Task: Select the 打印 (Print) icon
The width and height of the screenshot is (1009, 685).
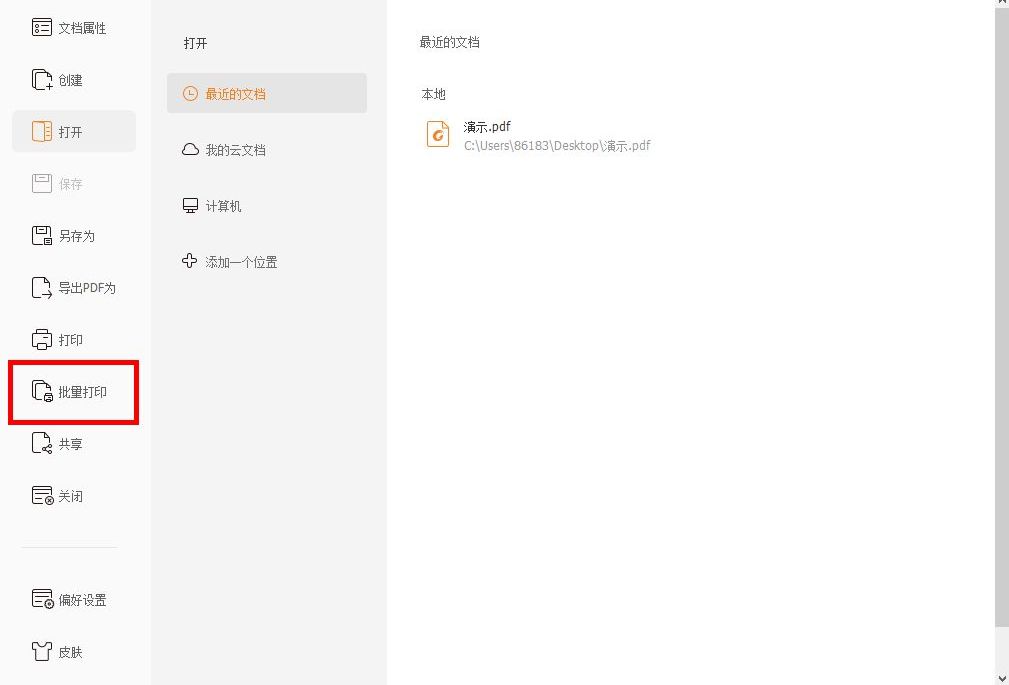Action: 67,339
